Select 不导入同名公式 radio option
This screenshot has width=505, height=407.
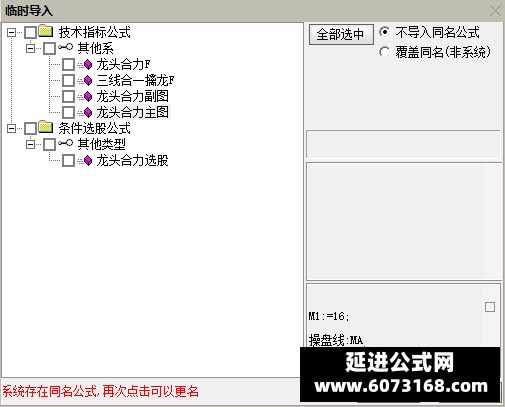tap(384, 32)
